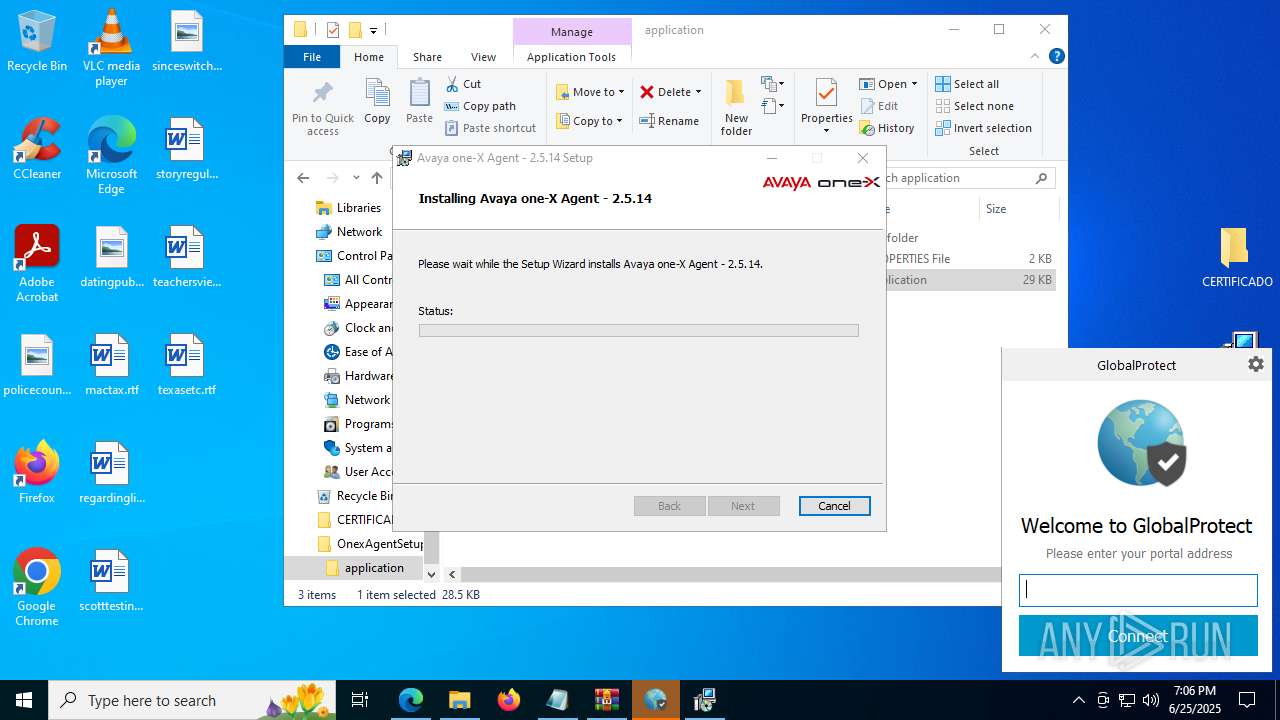Switch to the Share ribbon tab

427,57
